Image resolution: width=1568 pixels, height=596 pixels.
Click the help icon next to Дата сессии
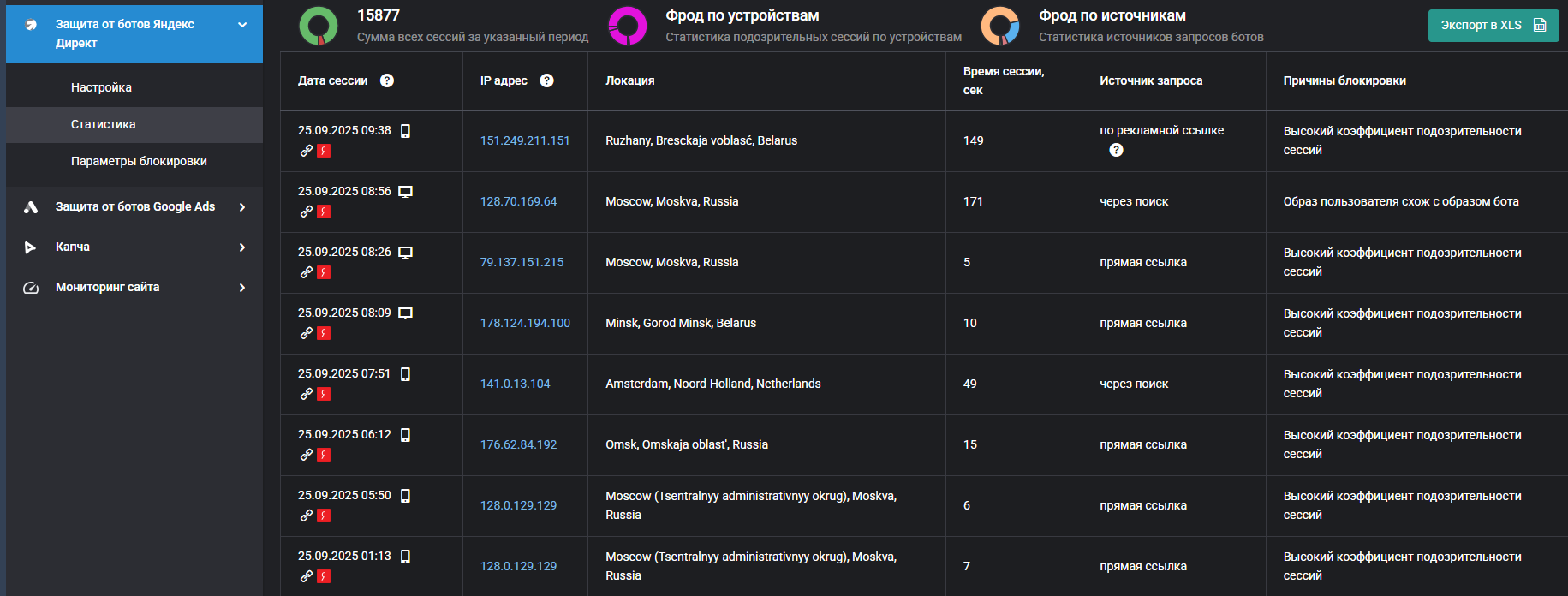click(387, 80)
